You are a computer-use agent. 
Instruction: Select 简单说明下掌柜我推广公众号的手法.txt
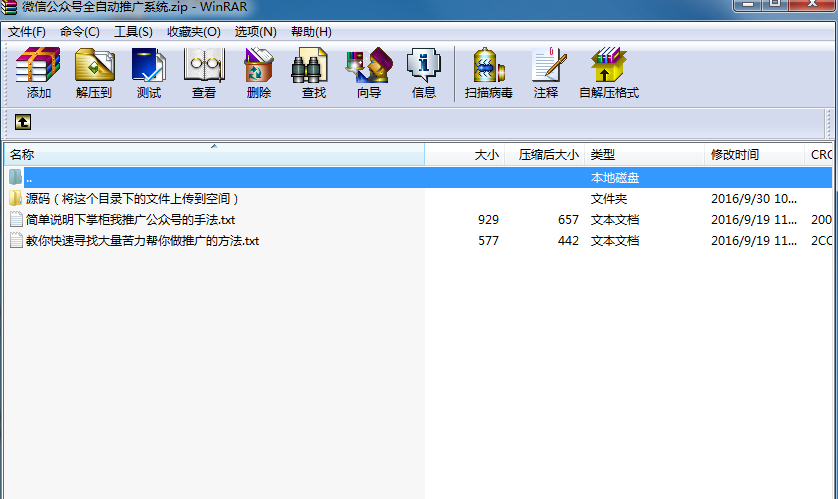[130, 220]
